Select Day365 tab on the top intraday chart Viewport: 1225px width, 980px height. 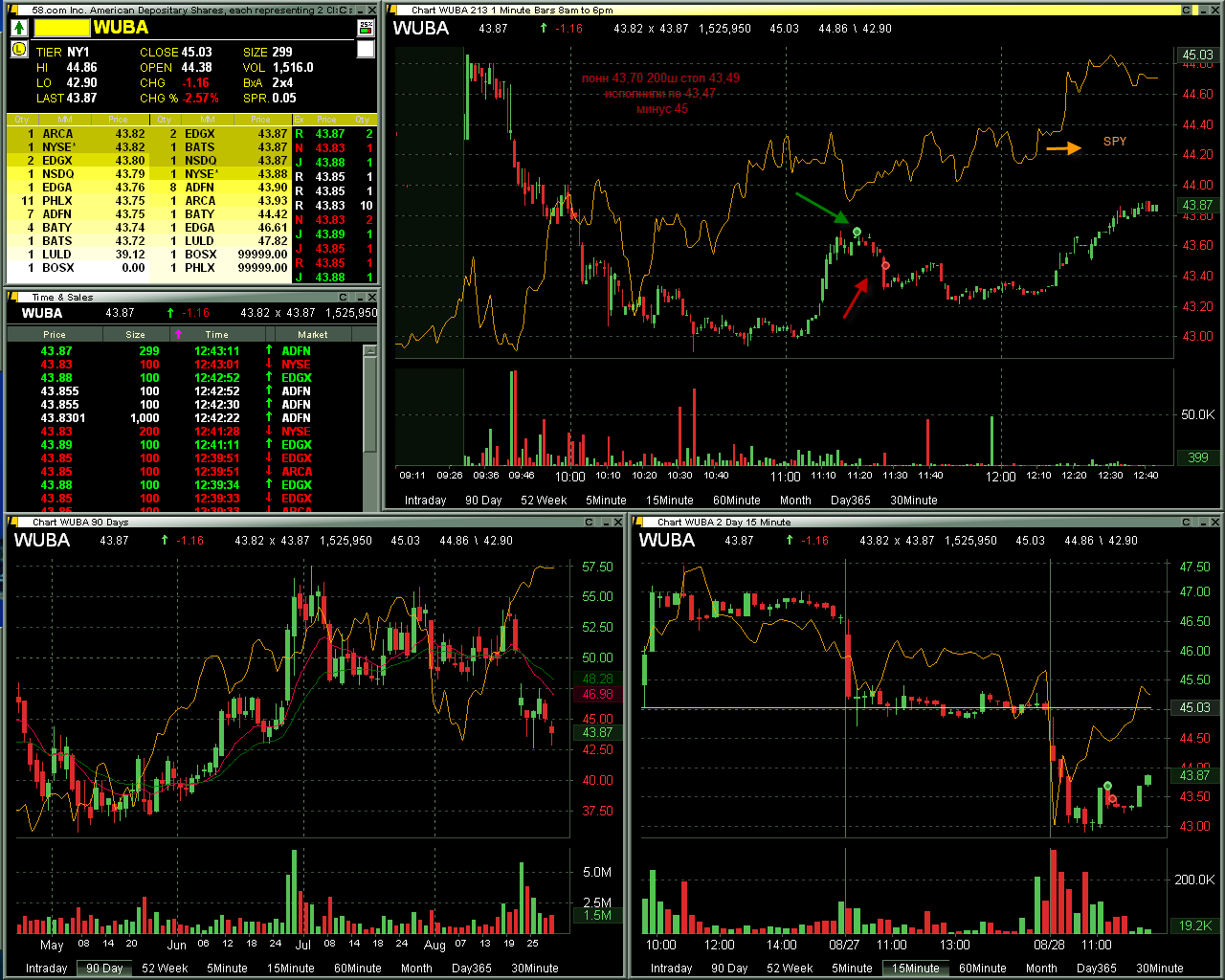tap(850, 501)
